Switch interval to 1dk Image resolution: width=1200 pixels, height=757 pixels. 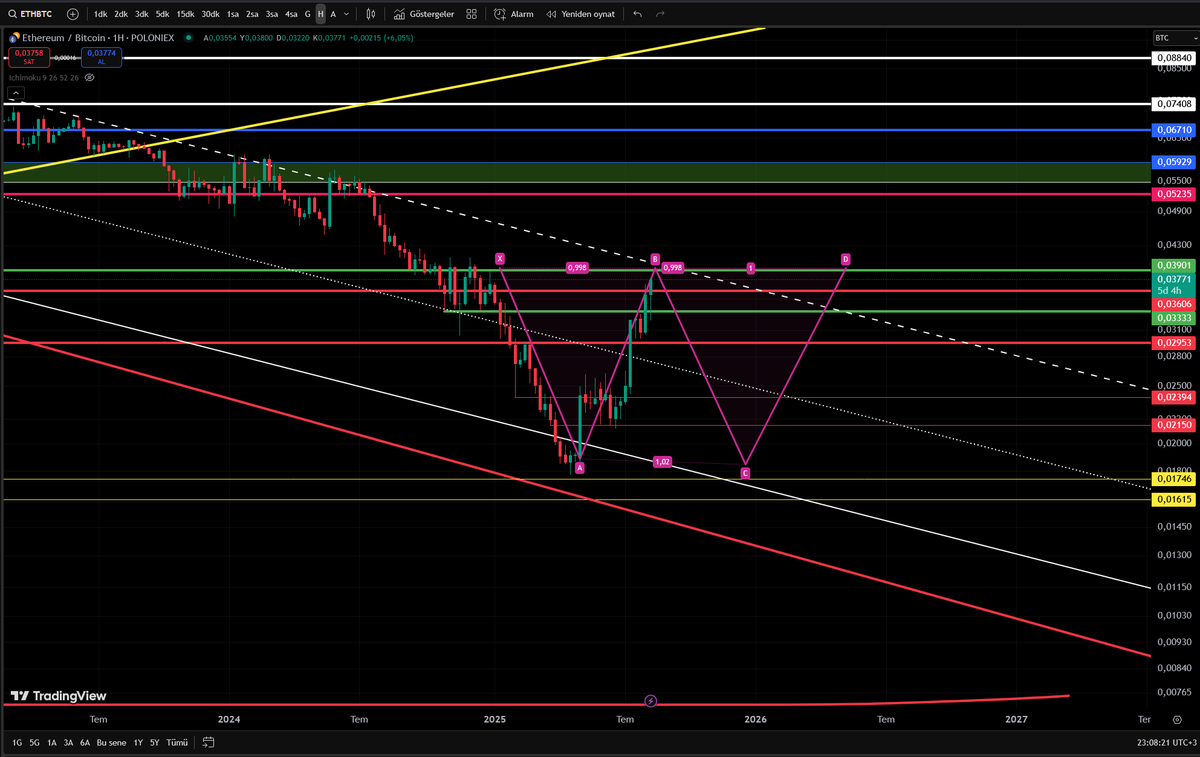click(x=100, y=15)
